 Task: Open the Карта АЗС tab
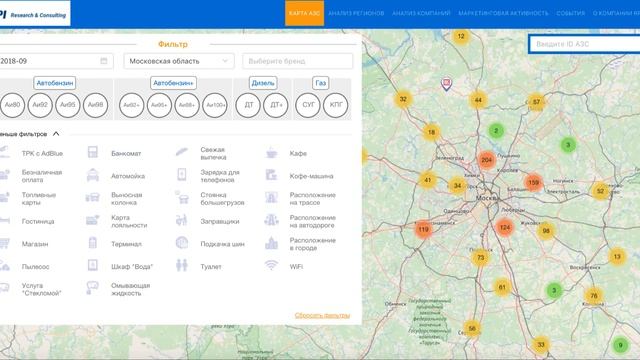click(304, 13)
